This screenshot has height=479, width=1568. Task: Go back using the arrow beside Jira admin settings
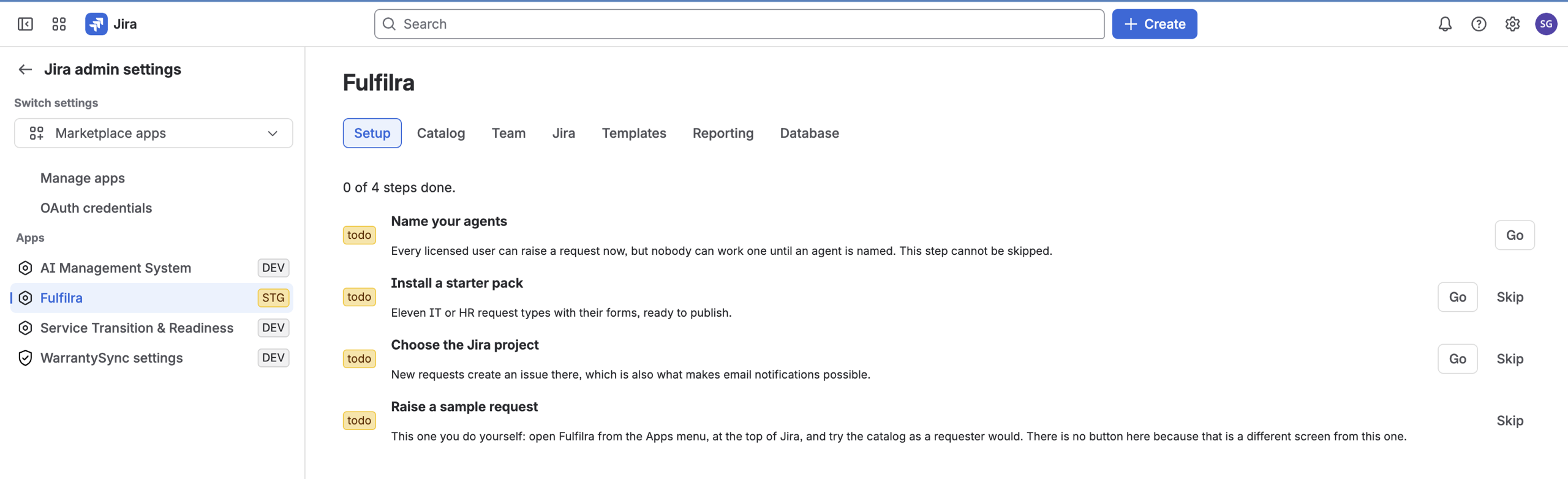pos(25,69)
